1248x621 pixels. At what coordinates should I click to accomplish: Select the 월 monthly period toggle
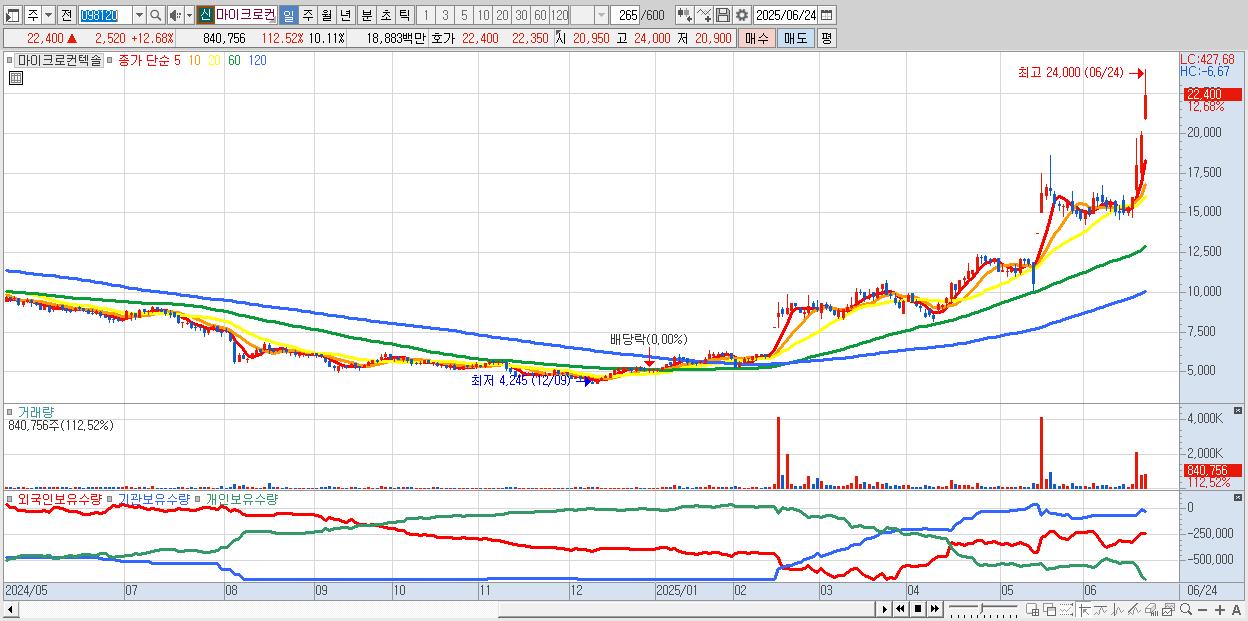(326, 15)
